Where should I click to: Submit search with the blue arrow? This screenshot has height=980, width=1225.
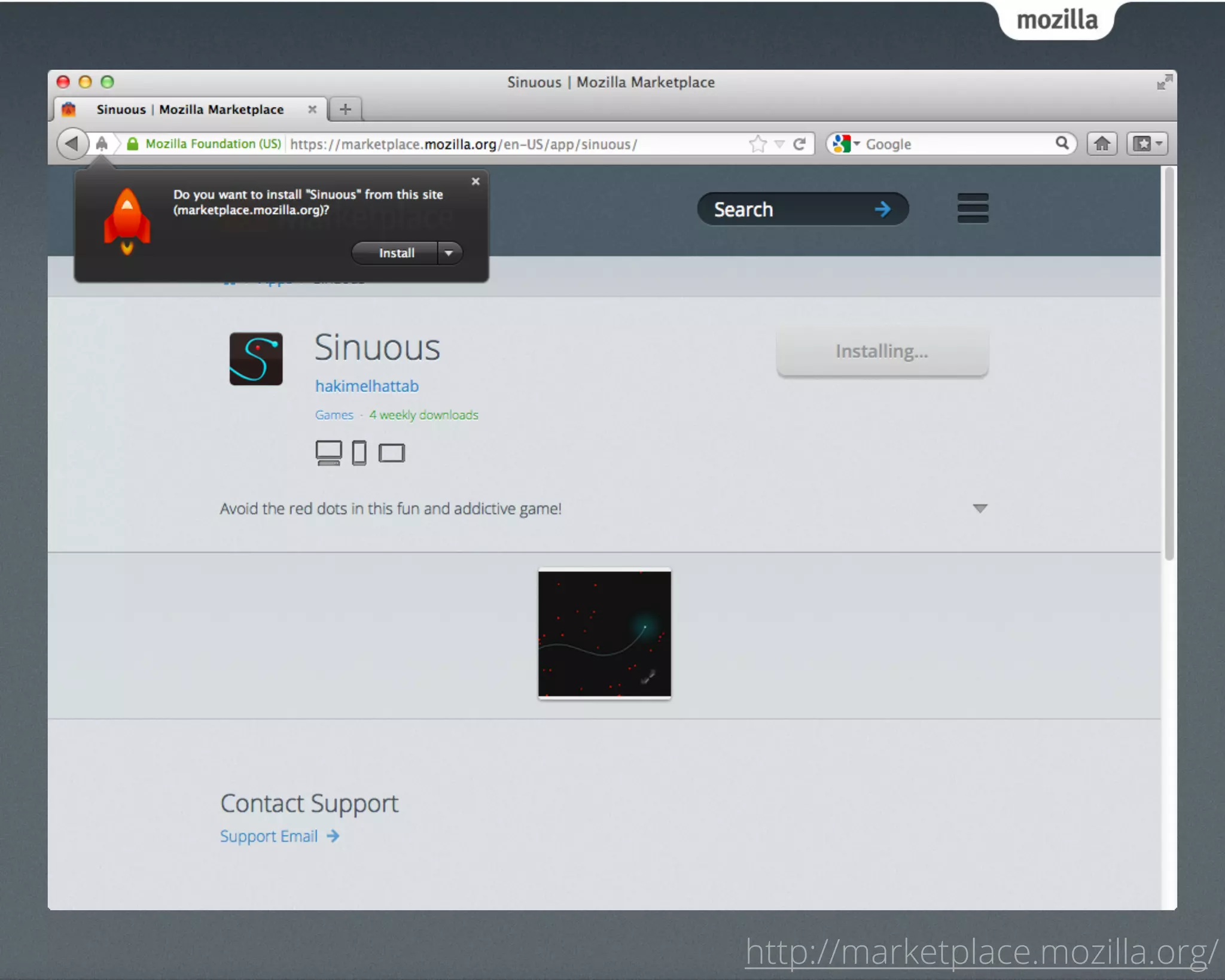point(882,209)
